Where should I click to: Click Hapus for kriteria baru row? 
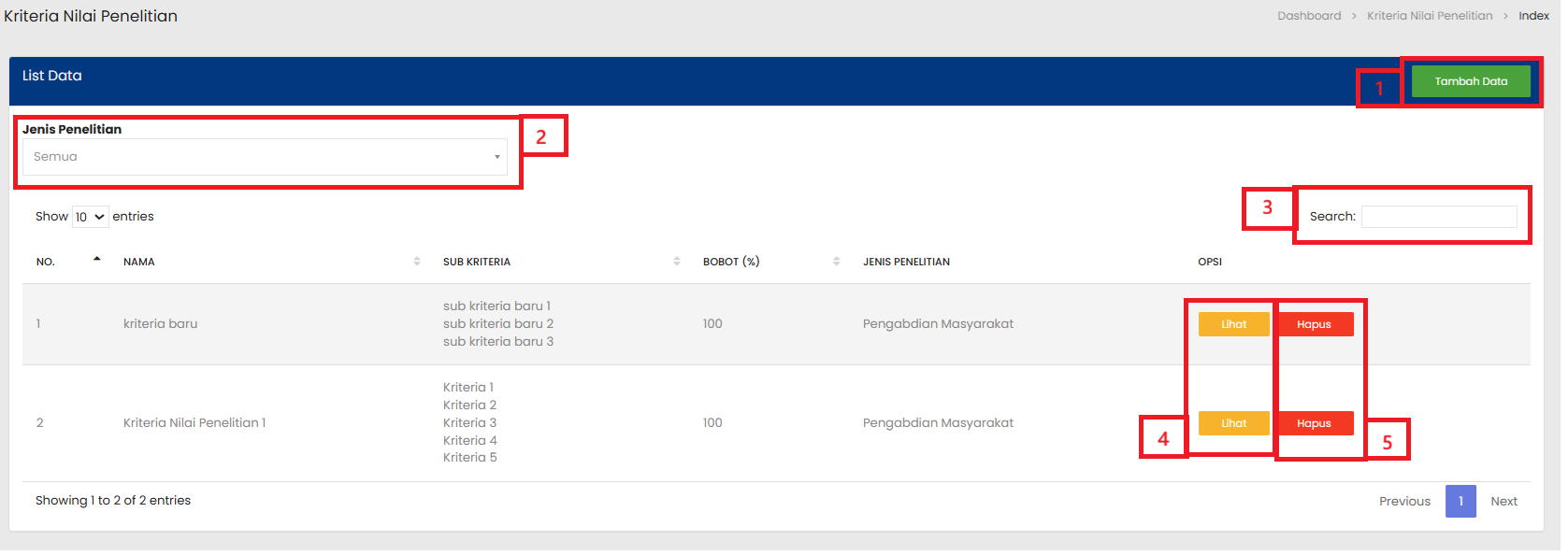1314,324
